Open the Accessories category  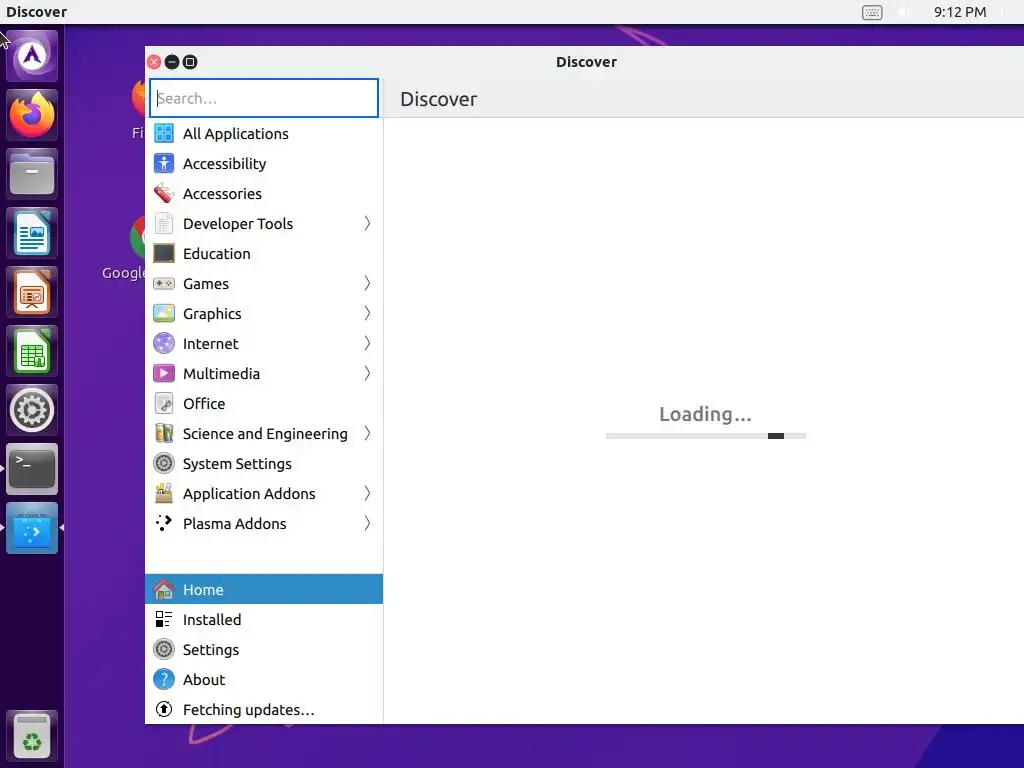(x=264, y=193)
